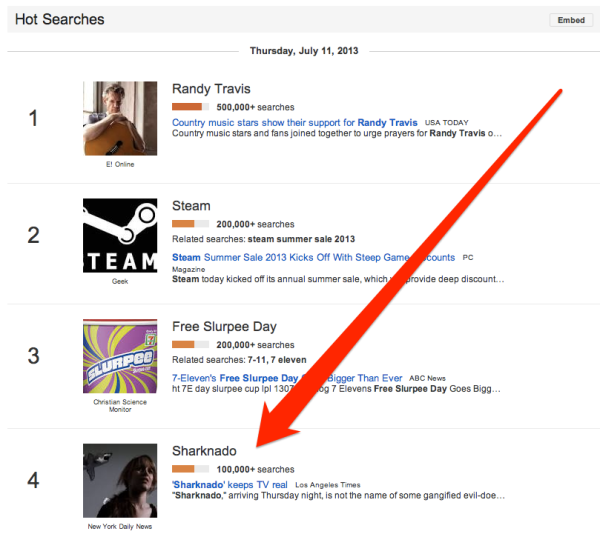Click the '500,000+ searches' count
600x534 pixels.
coord(255,107)
